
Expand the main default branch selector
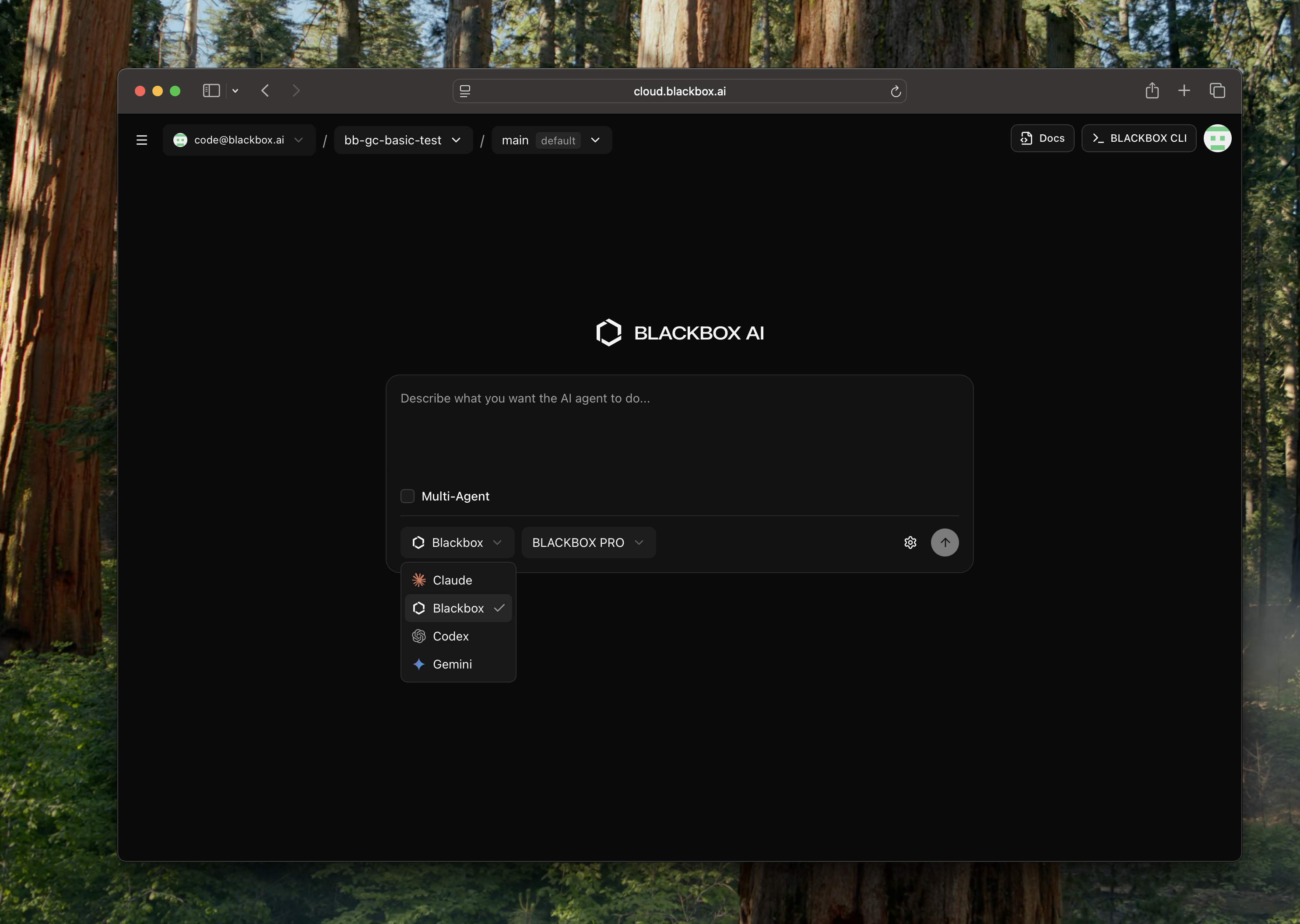click(551, 140)
